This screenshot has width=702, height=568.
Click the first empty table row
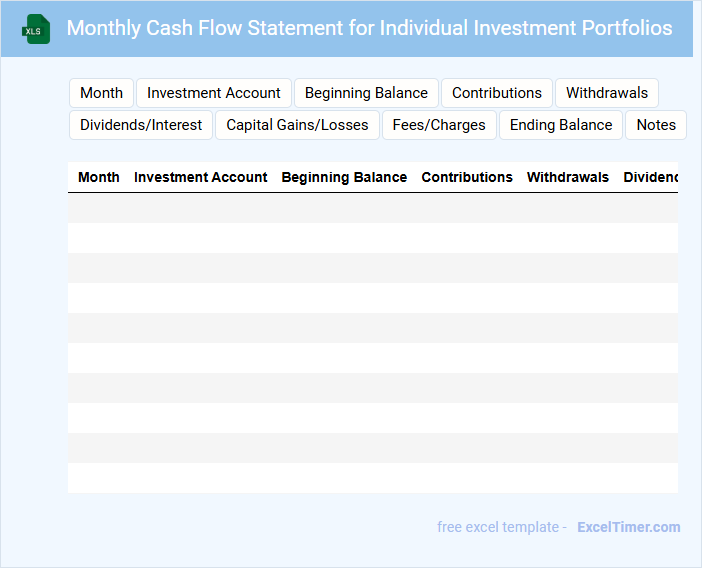pyautogui.click(x=372, y=208)
